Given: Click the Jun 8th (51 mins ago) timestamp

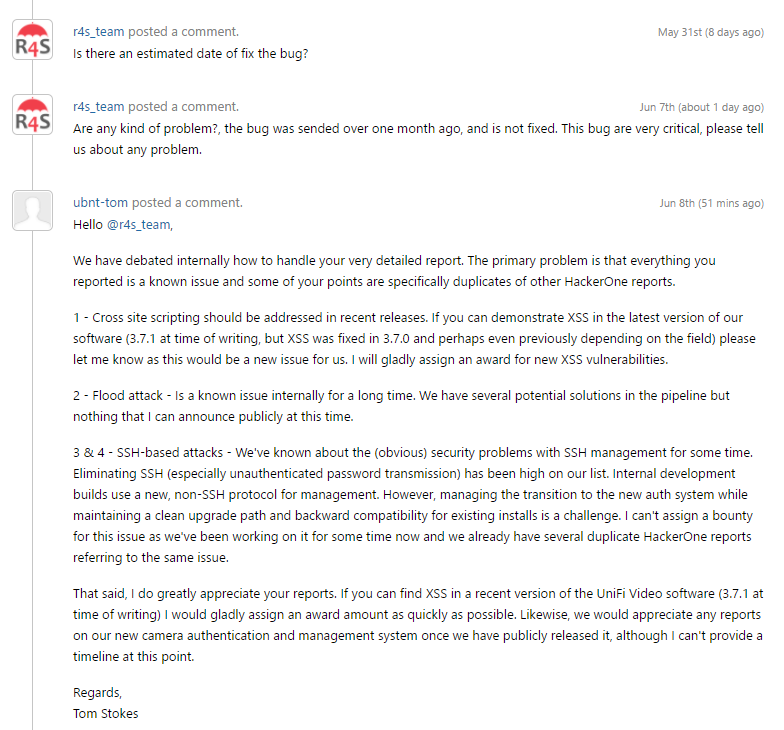Looking at the screenshot, I should coord(711,203).
